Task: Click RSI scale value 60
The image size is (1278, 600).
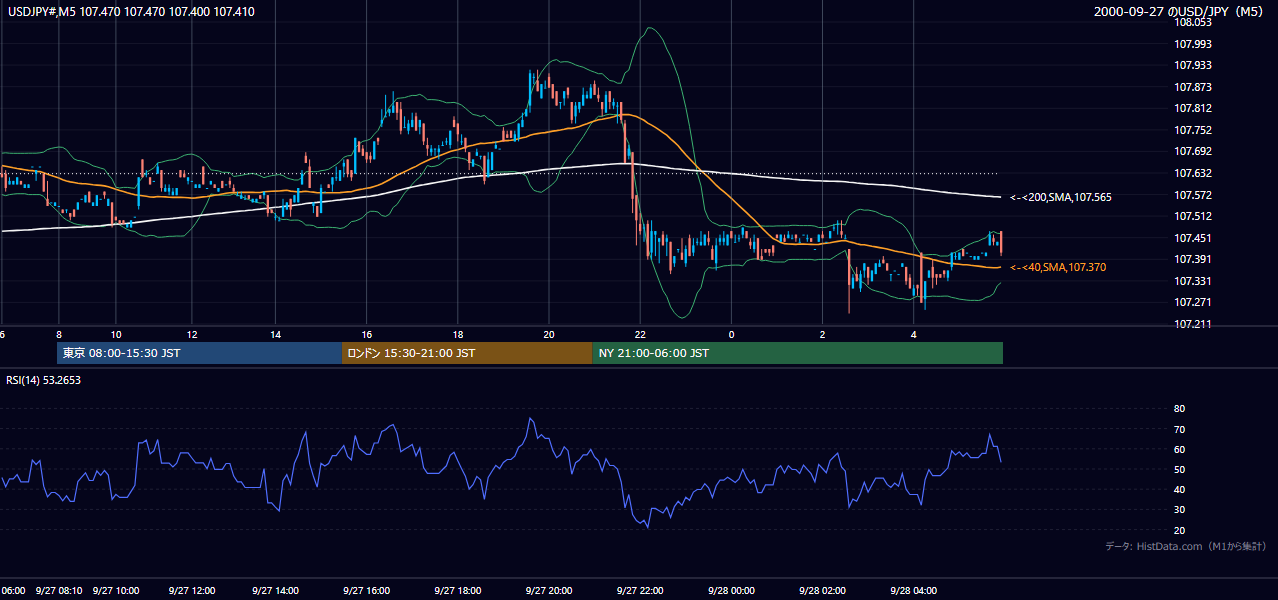Action: [1179, 449]
